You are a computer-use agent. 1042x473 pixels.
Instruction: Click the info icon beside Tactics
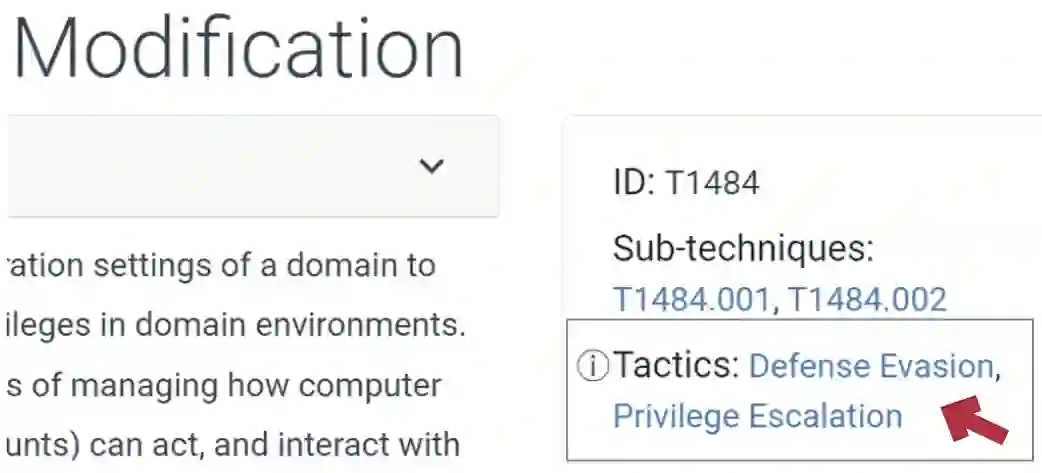593,367
